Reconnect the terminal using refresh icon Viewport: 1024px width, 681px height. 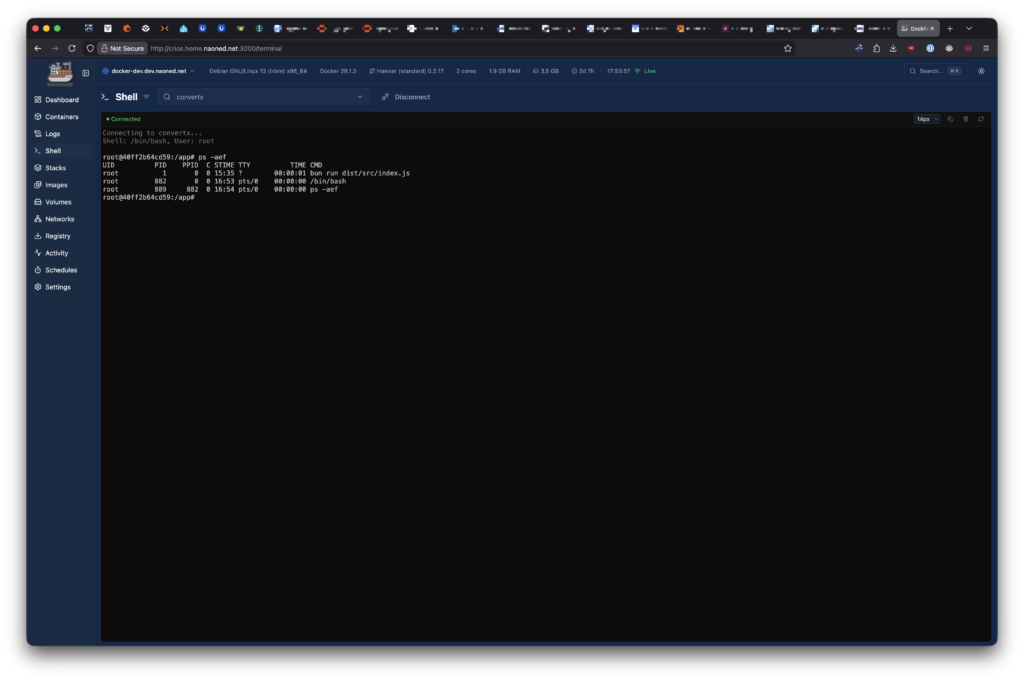pos(981,119)
